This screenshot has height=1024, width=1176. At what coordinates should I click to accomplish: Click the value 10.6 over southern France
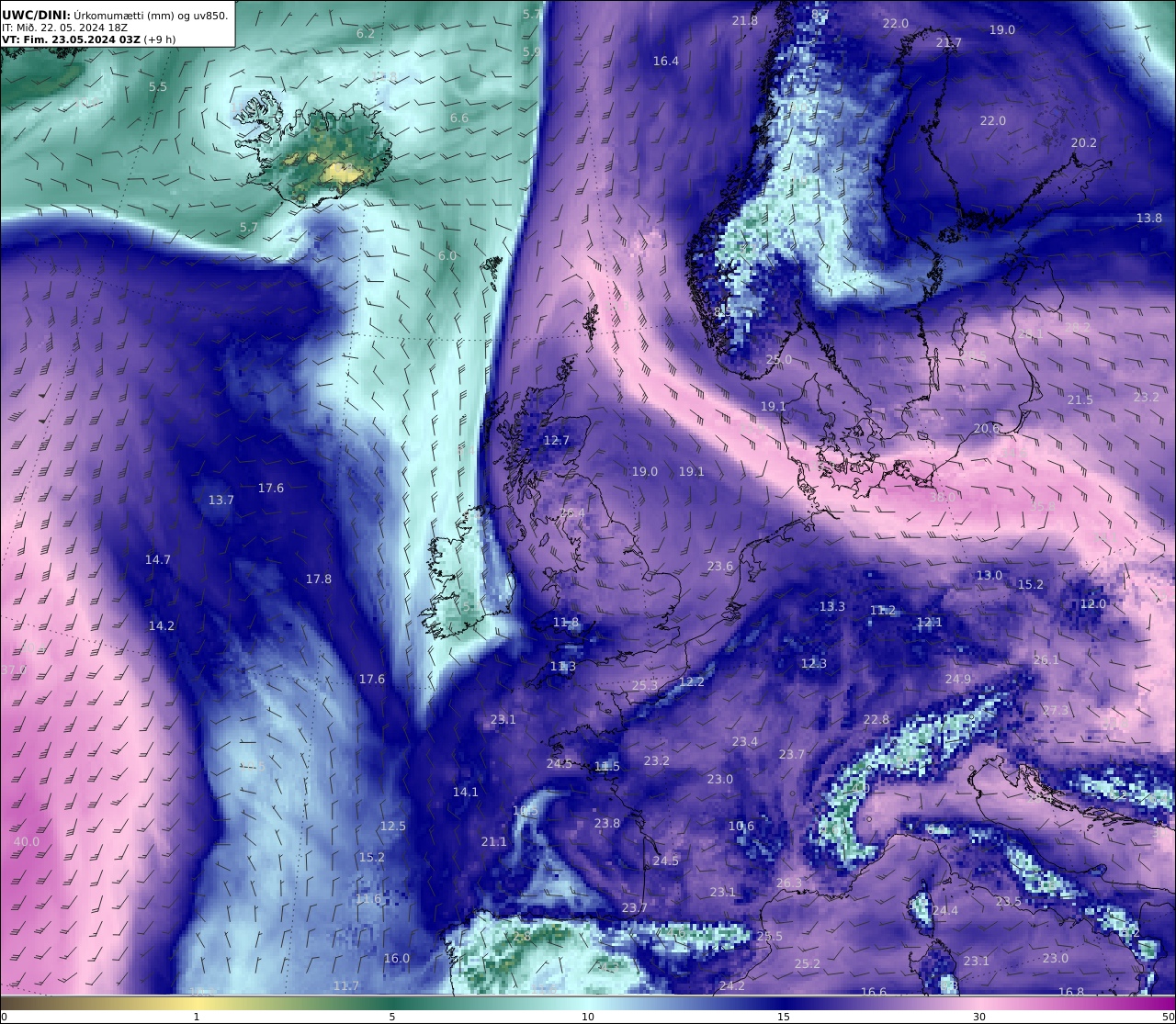pos(741,826)
